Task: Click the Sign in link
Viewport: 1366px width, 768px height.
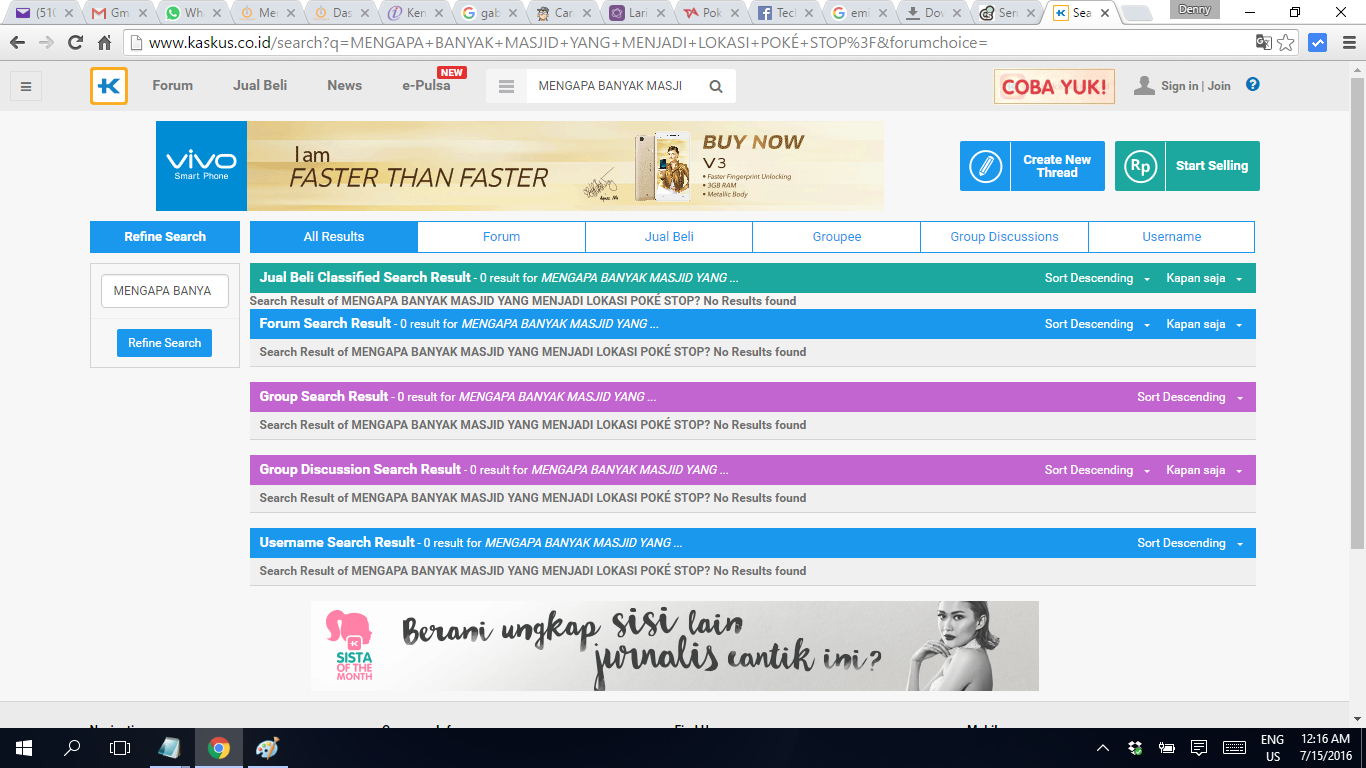Action: point(1179,86)
